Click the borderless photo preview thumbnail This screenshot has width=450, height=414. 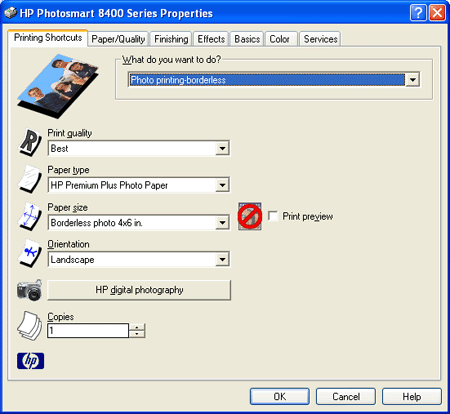(58, 86)
